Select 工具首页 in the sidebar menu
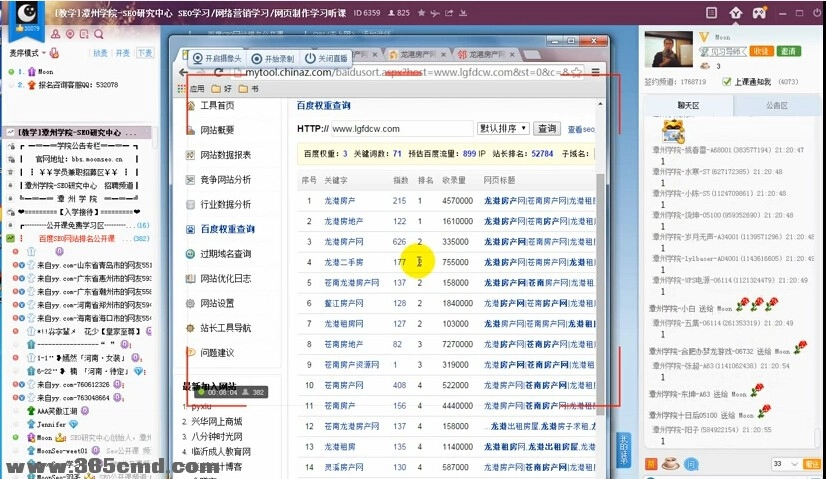The image size is (826, 479). 217,105
